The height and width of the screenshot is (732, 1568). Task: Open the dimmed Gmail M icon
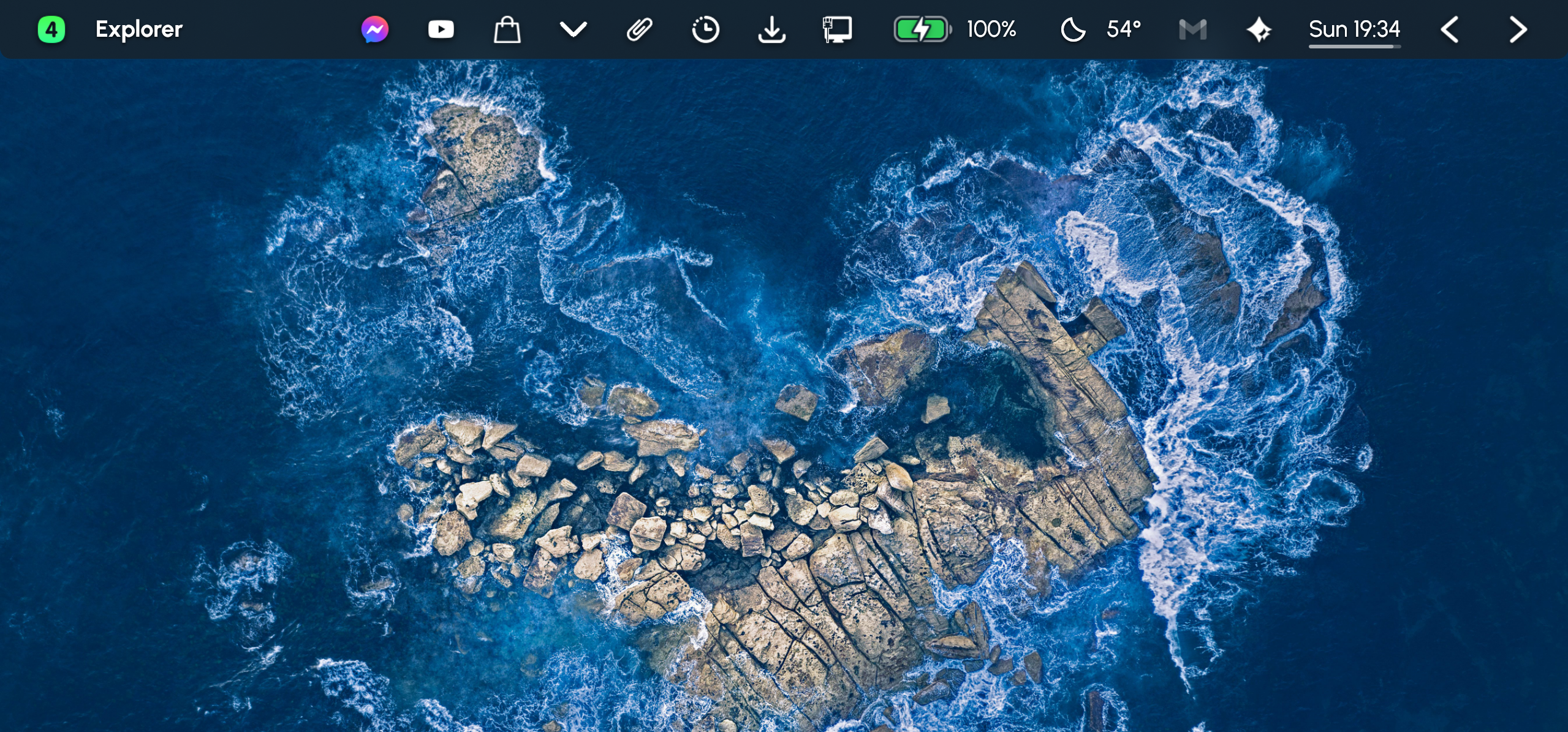[1193, 29]
